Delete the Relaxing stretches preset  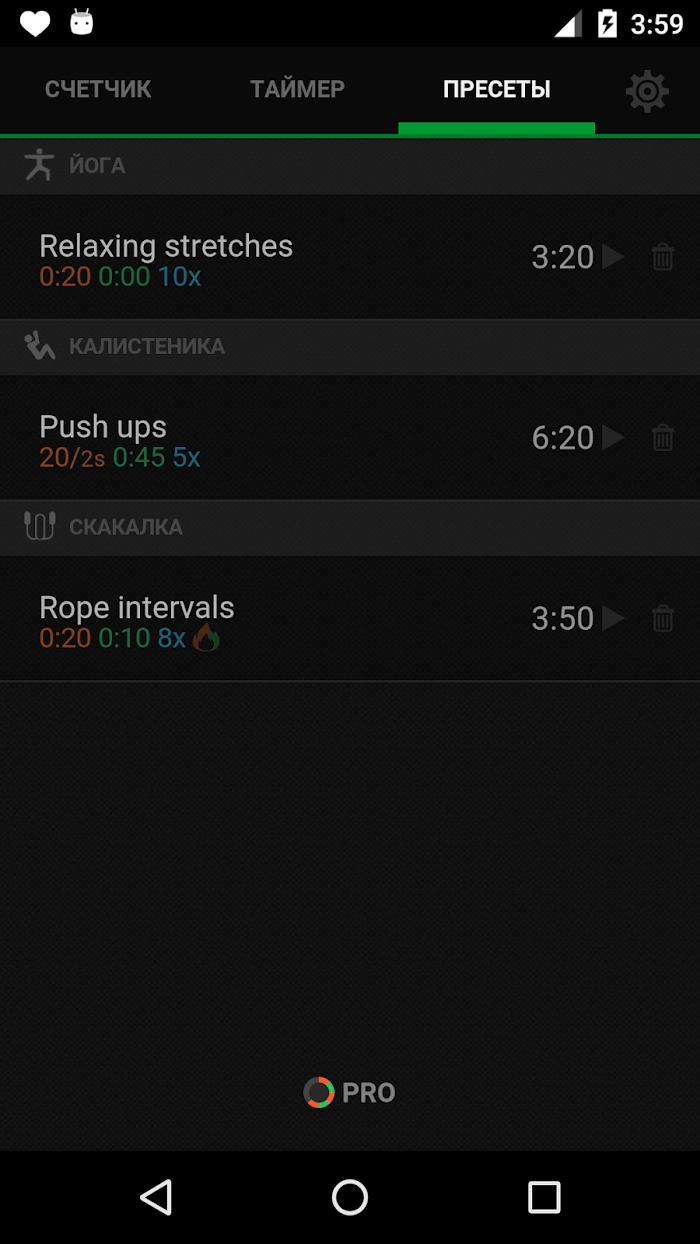tap(663, 257)
